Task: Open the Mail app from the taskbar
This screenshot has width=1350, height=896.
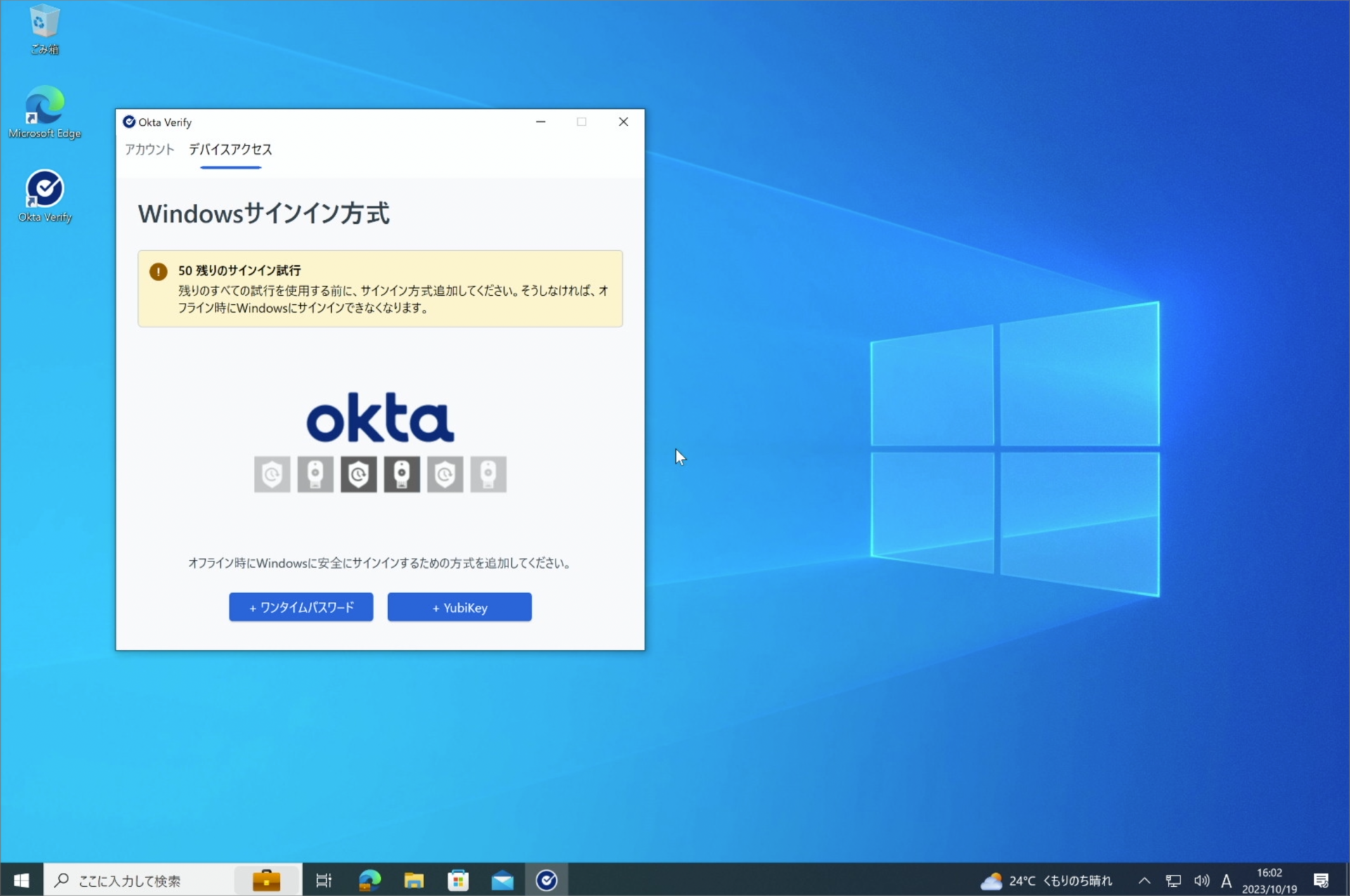Action: tap(502, 879)
